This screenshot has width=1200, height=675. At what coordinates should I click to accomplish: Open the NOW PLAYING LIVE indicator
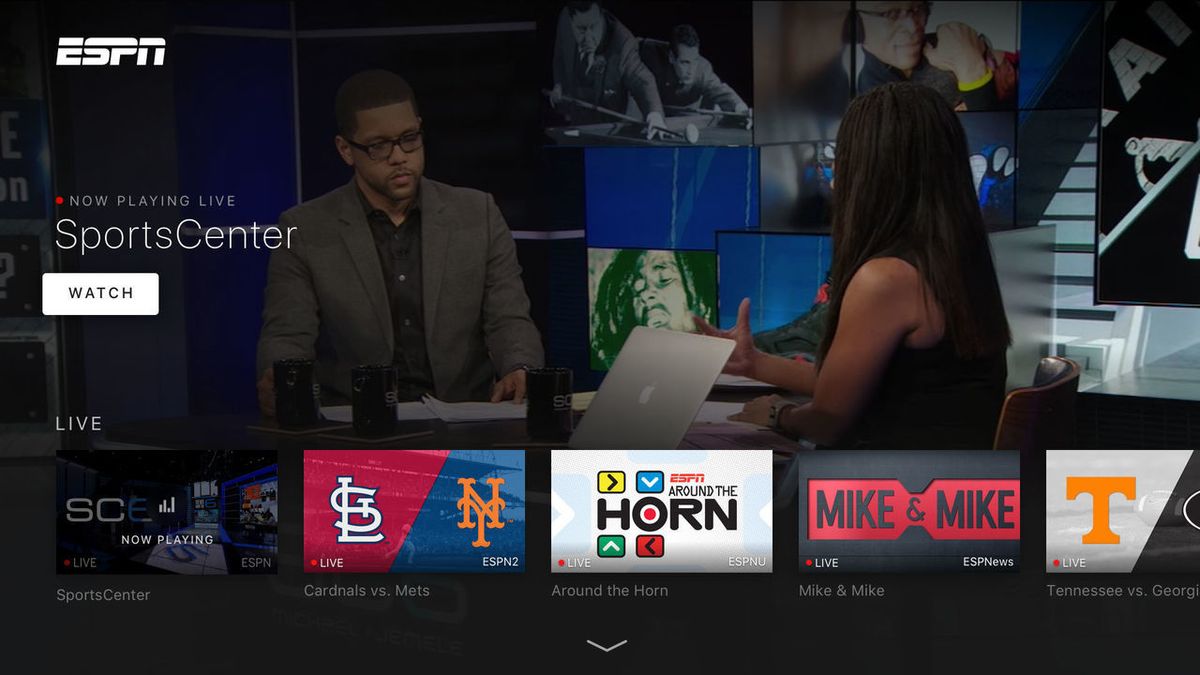(150, 200)
